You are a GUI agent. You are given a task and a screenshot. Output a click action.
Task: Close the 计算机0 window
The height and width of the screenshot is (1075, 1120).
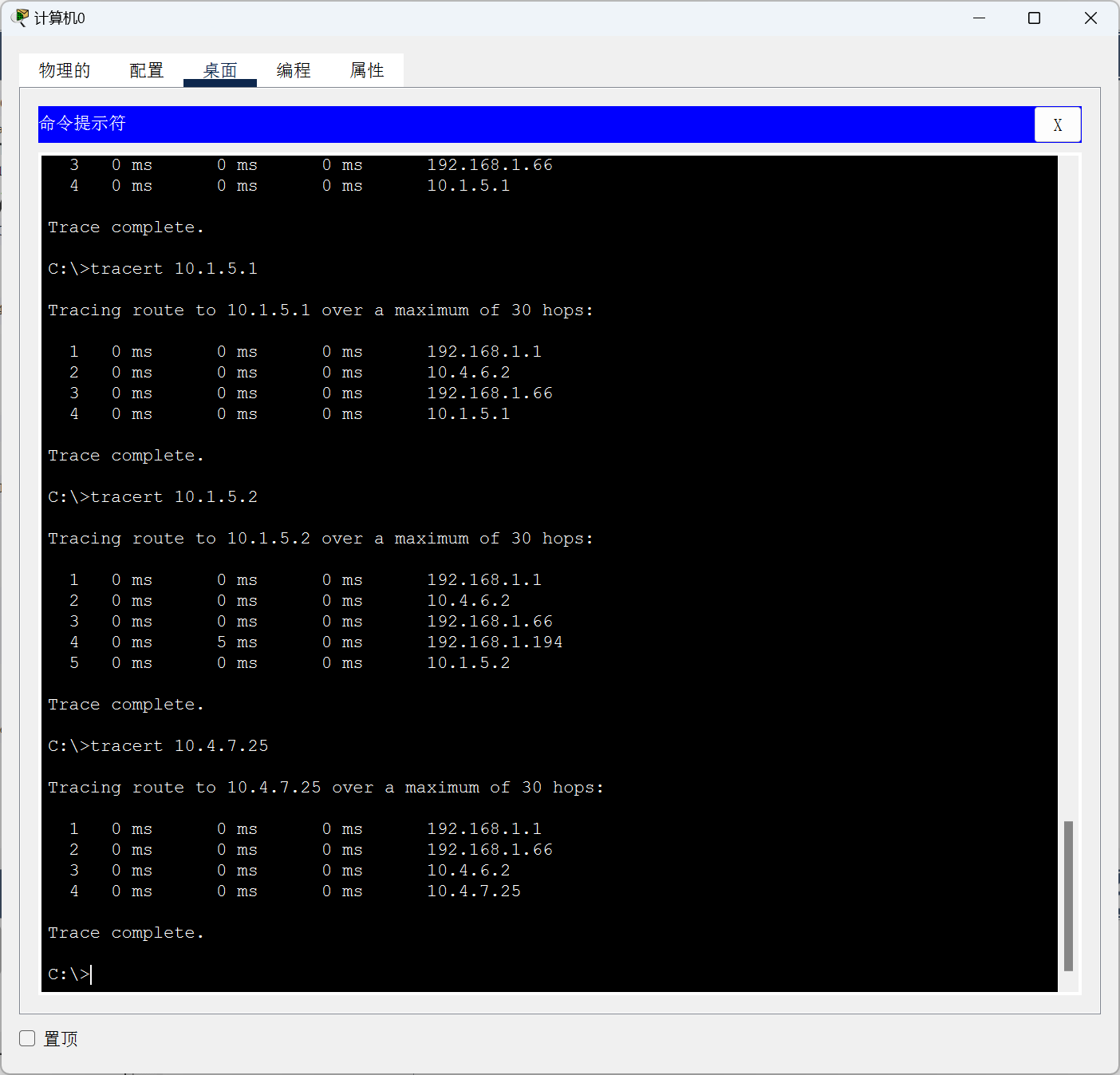[1090, 18]
